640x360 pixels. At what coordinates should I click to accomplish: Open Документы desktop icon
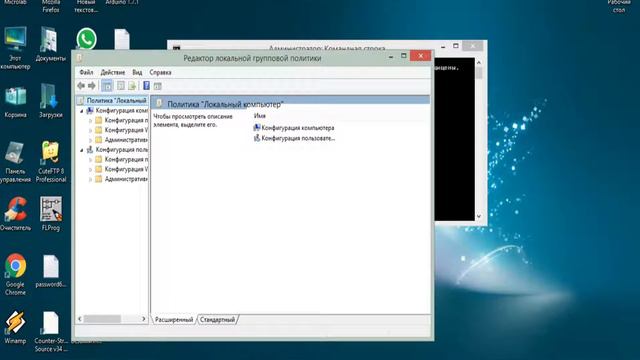pyautogui.click(x=50, y=44)
